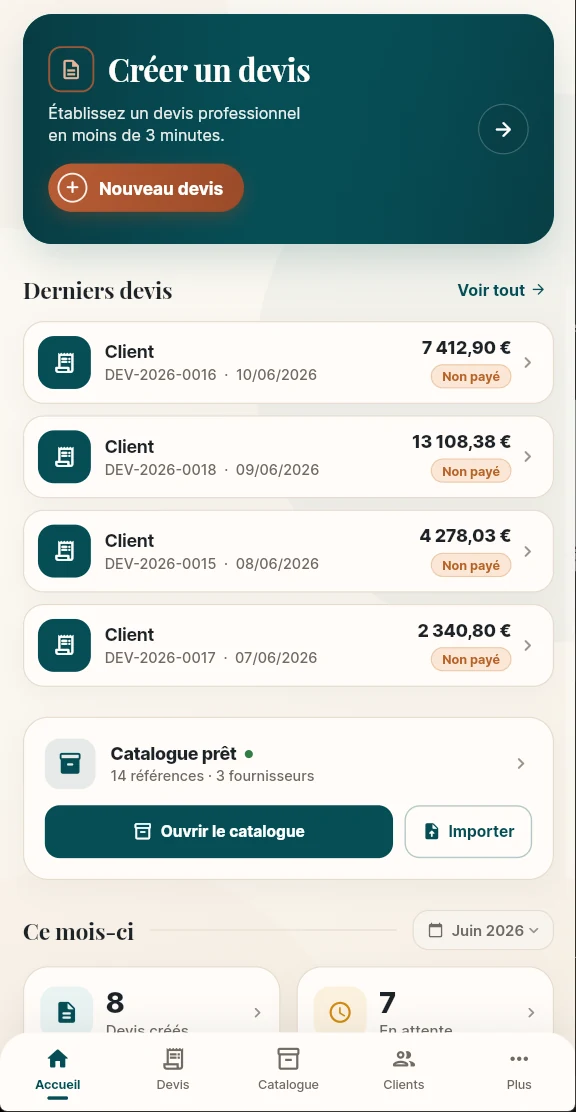Click the Importer button
Image resolution: width=576 pixels, height=1112 pixels.
click(x=468, y=832)
